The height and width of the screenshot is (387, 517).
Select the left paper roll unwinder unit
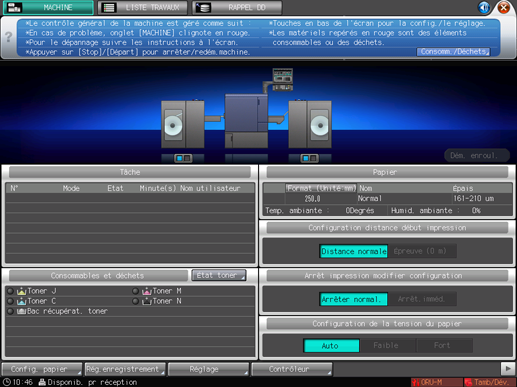(183, 124)
